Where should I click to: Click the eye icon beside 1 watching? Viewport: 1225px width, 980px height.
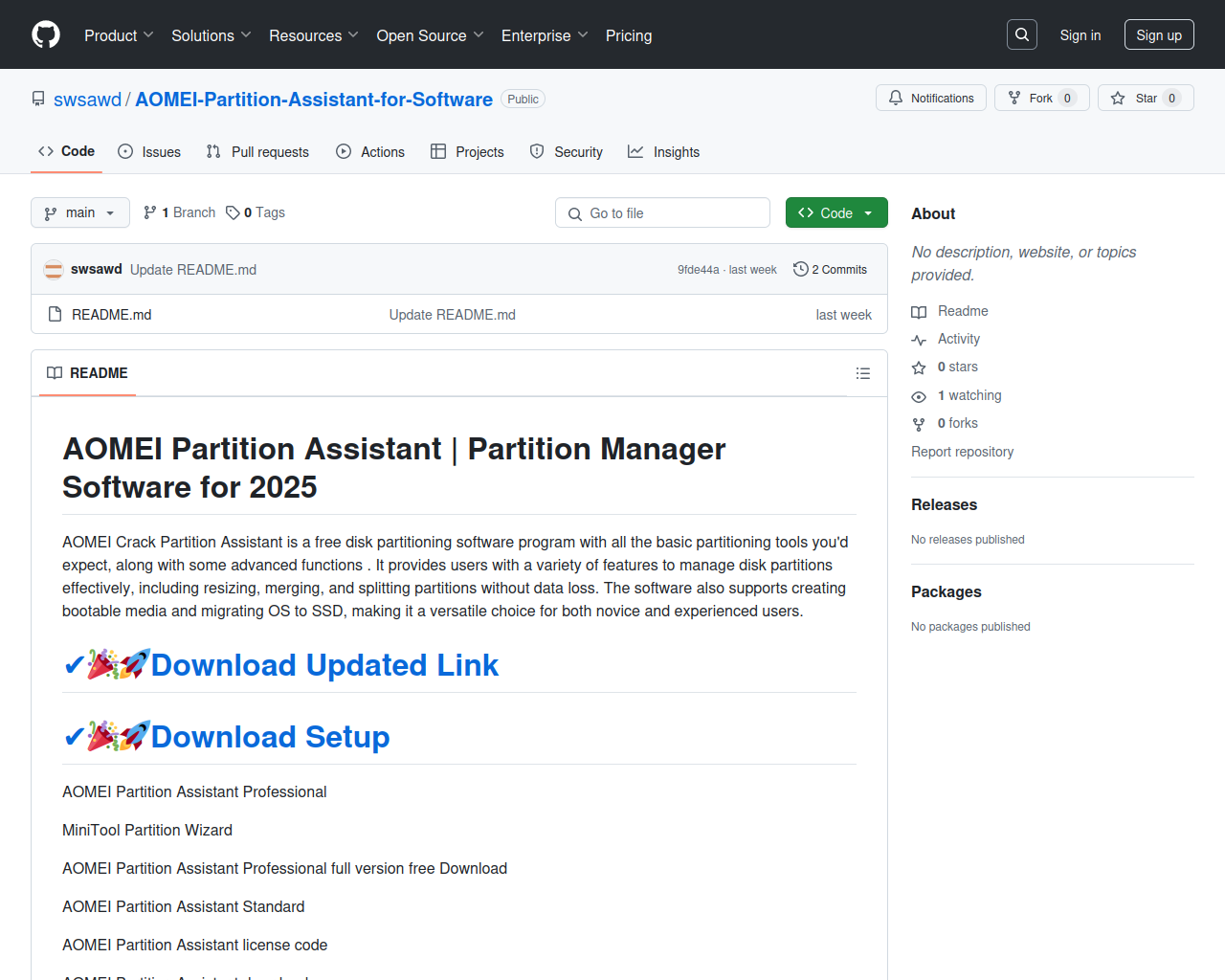919,396
